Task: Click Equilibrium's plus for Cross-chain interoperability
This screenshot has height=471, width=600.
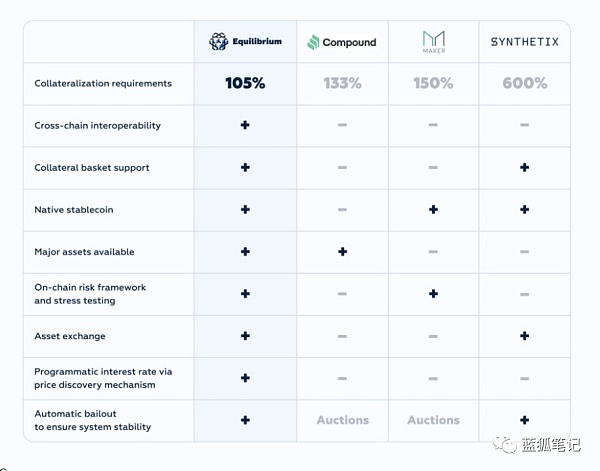Action: click(x=245, y=126)
